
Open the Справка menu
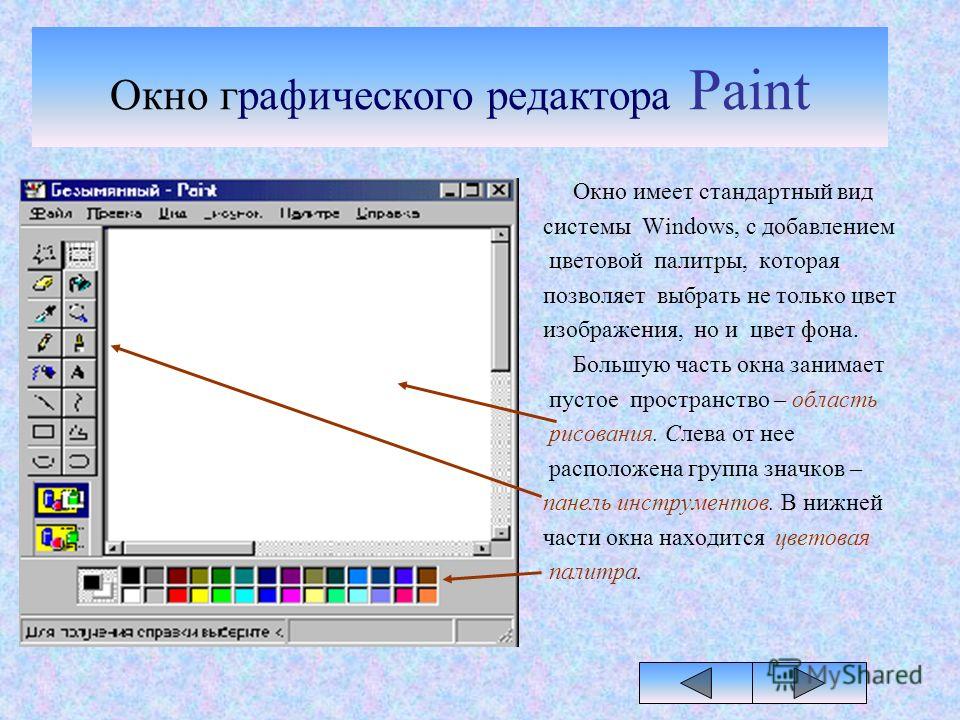pos(388,214)
